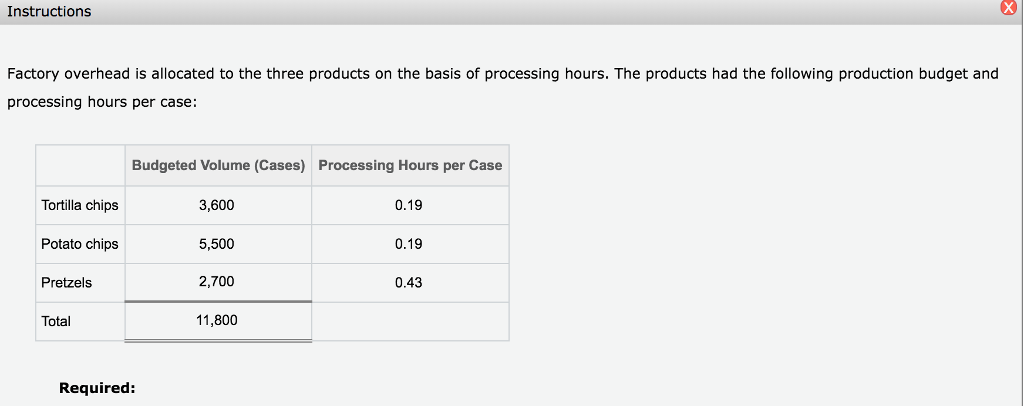
Task: Close the Instructions panel with red X
Action: 1007,11
